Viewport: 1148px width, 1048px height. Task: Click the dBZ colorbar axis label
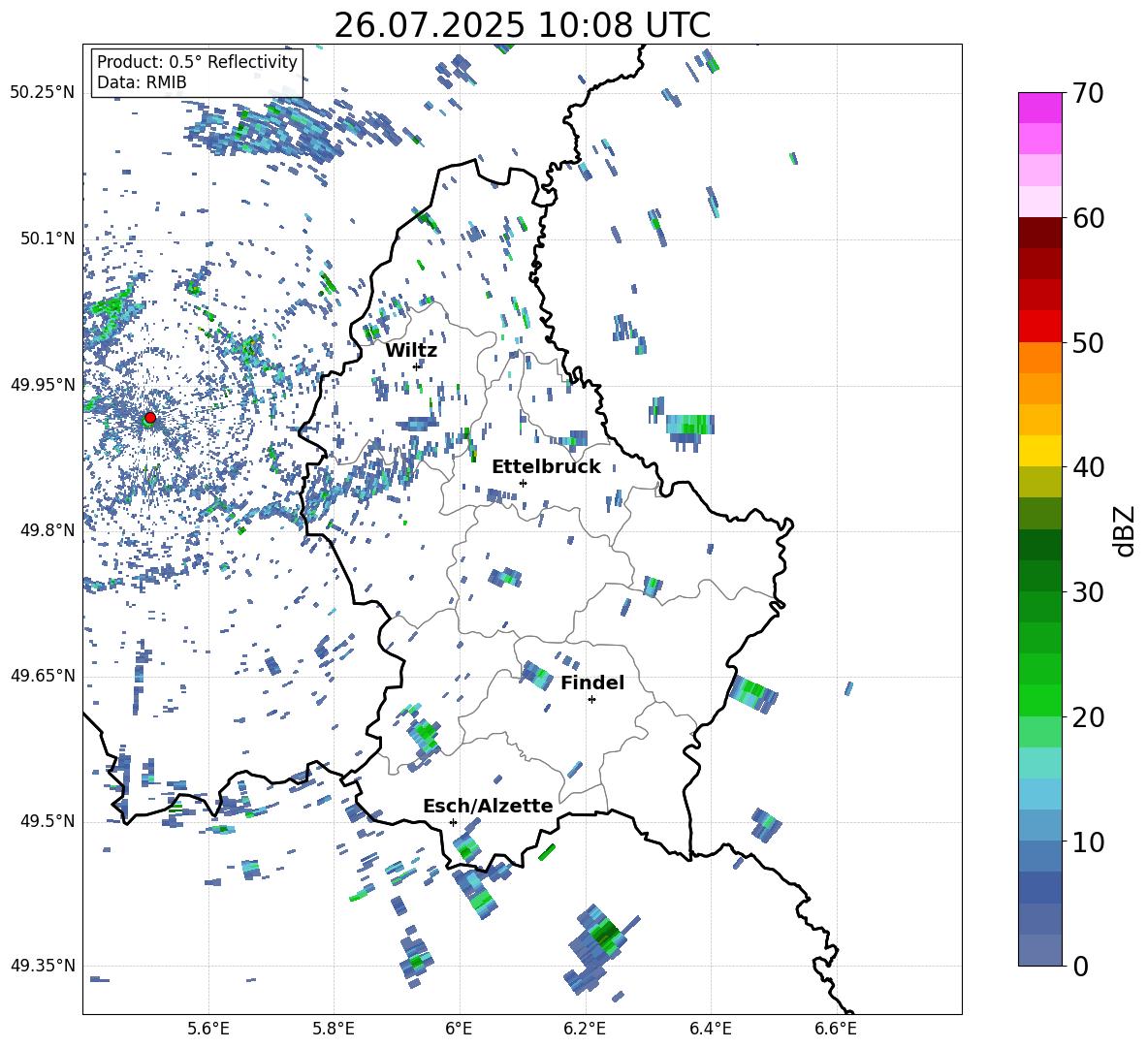[x=1124, y=530]
